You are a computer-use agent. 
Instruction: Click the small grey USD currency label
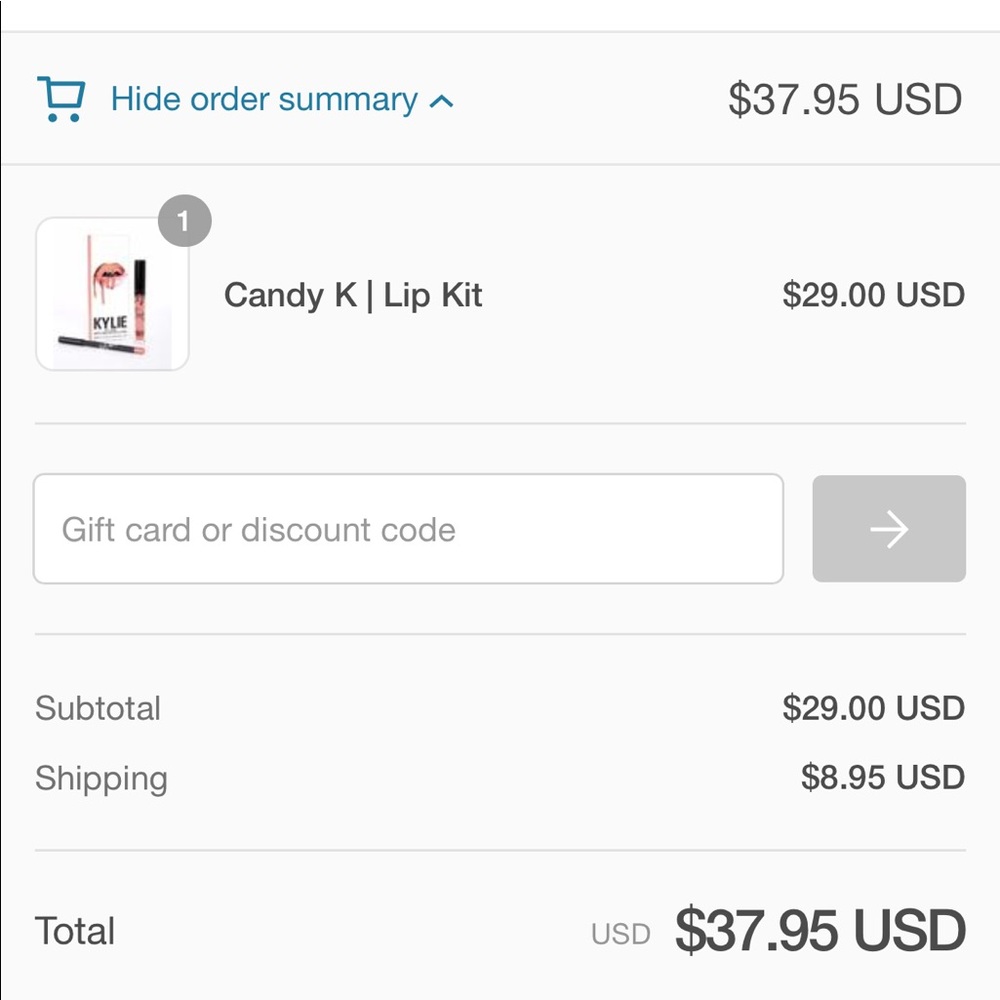(x=620, y=934)
